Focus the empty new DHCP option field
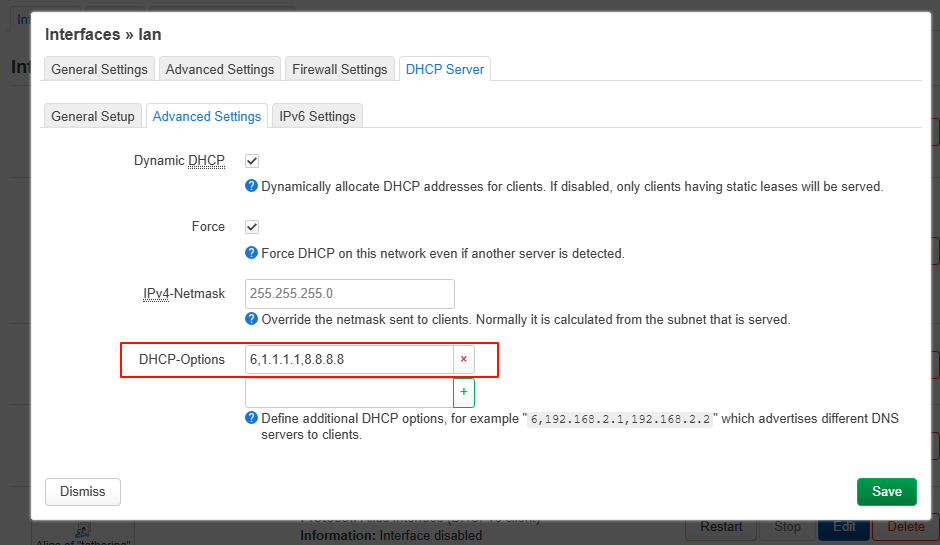Image resolution: width=940 pixels, height=545 pixels. (x=349, y=393)
